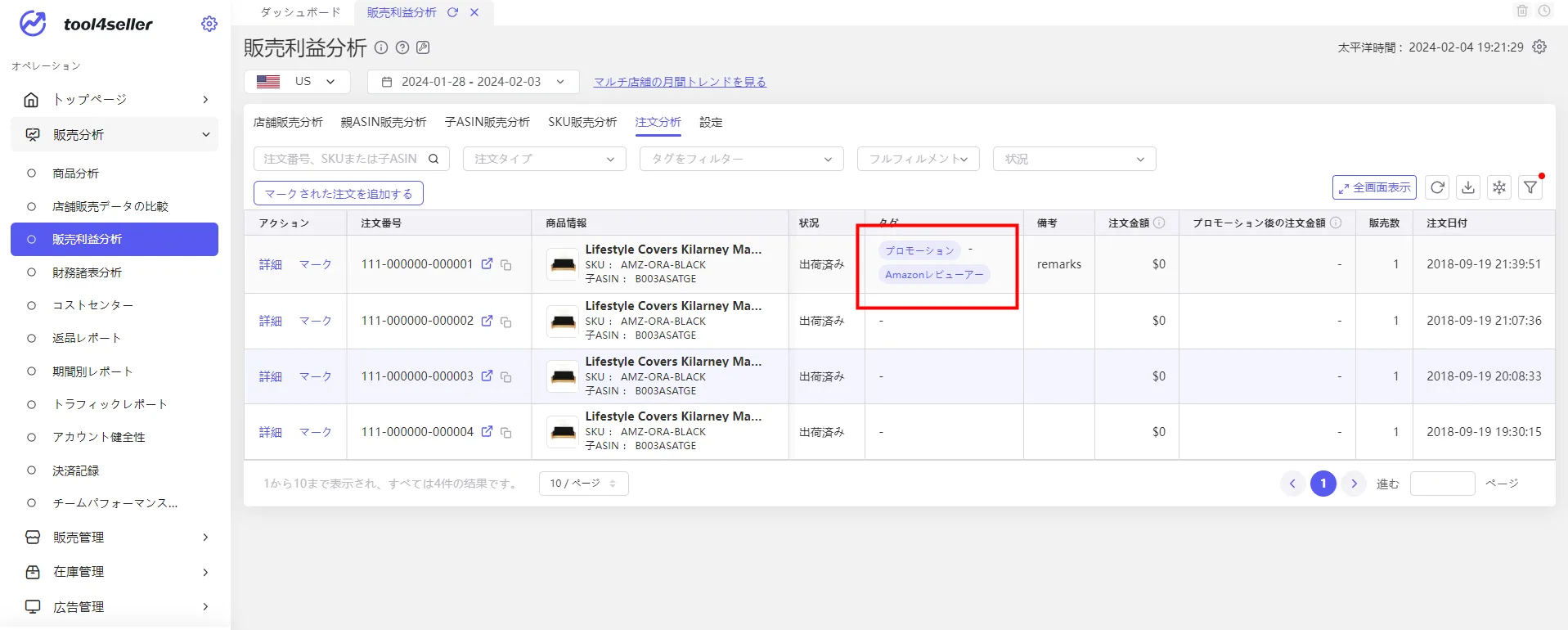Open the フルフィルメント dropdown
Screen dimensions: 1568x630
click(x=919, y=159)
